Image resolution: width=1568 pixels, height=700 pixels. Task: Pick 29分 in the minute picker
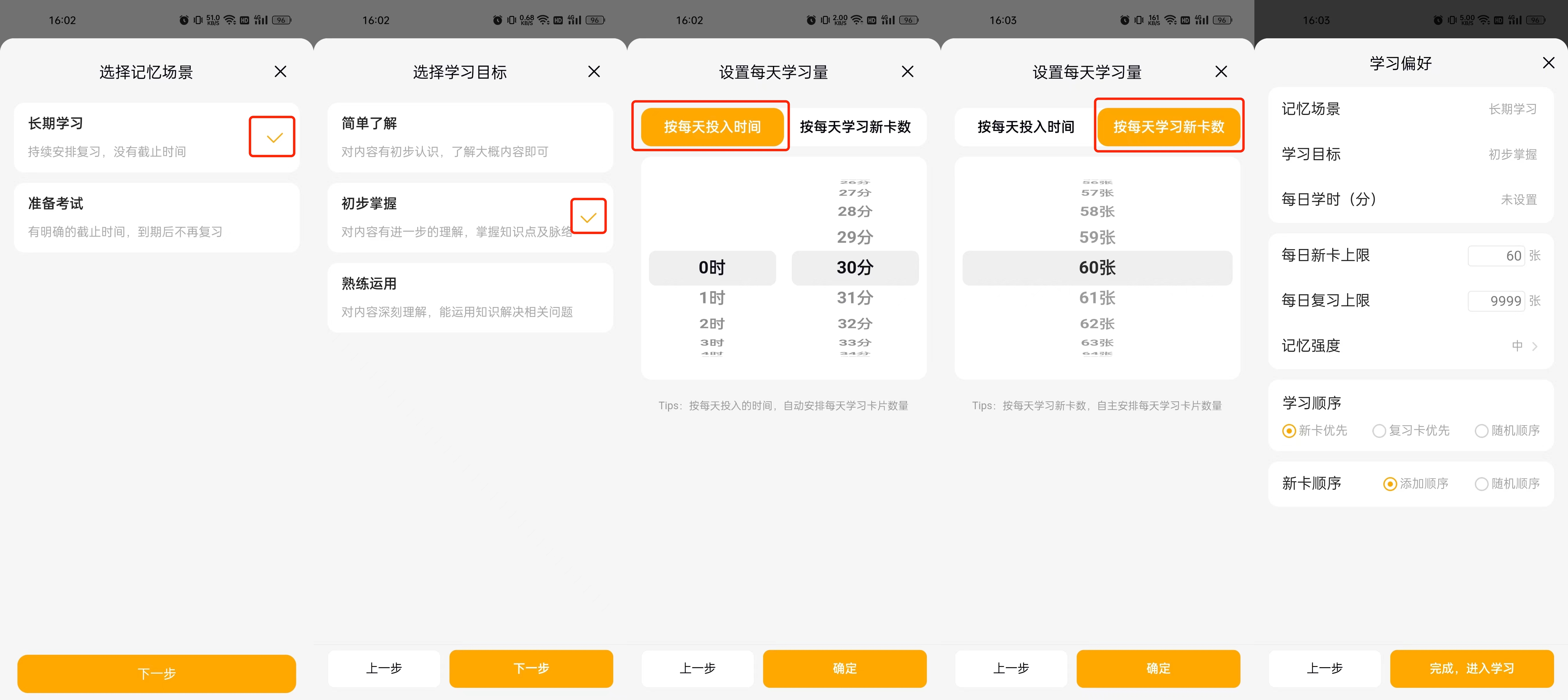[x=855, y=237]
